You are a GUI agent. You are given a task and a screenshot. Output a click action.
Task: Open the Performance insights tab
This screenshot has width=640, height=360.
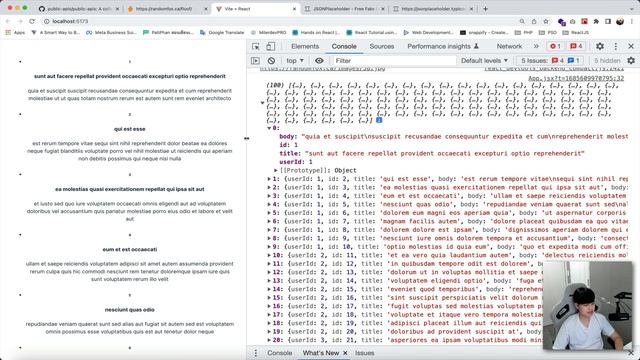(443, 47)
